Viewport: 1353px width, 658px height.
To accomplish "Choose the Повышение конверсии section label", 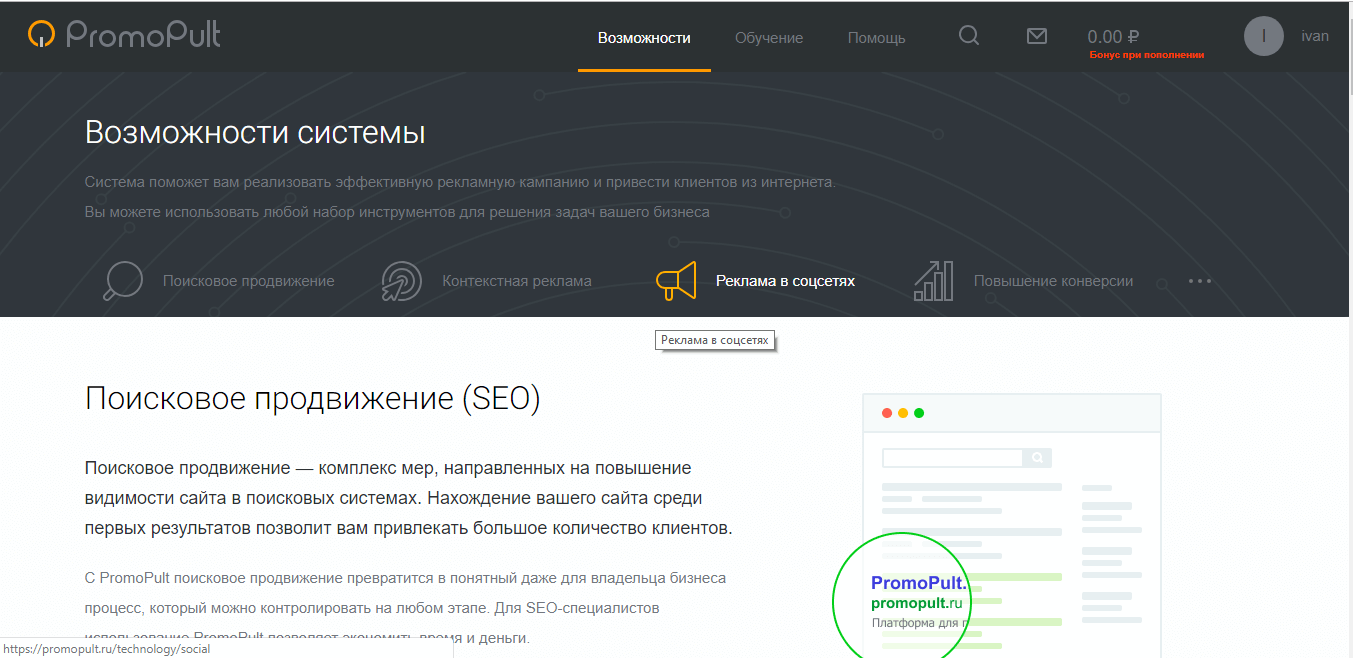I will [x=1053, y=281].
